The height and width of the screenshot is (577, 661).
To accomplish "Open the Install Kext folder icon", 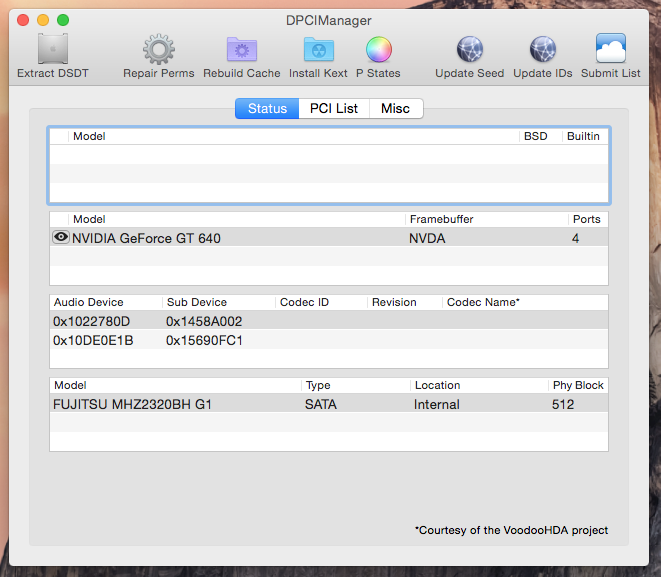I will click(x=319, y=49).
